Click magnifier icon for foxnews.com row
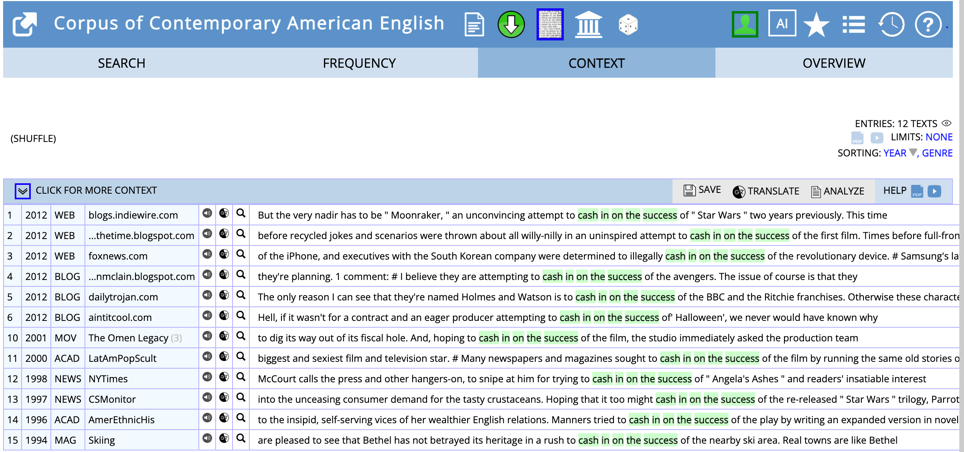 pyautogui.click(x=241, y=255)
